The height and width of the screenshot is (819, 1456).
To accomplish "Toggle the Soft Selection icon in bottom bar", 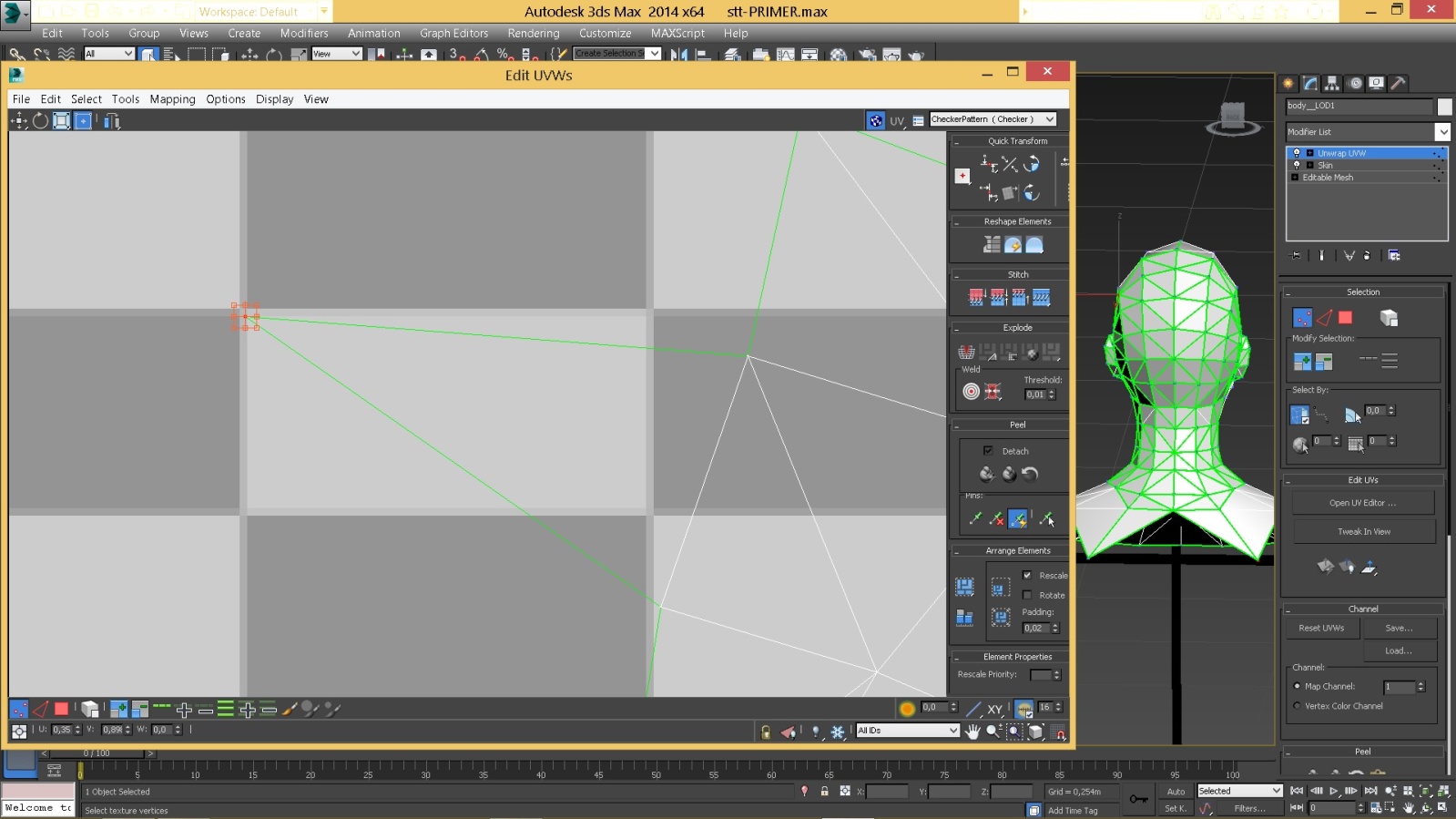I will click(907, 709).
